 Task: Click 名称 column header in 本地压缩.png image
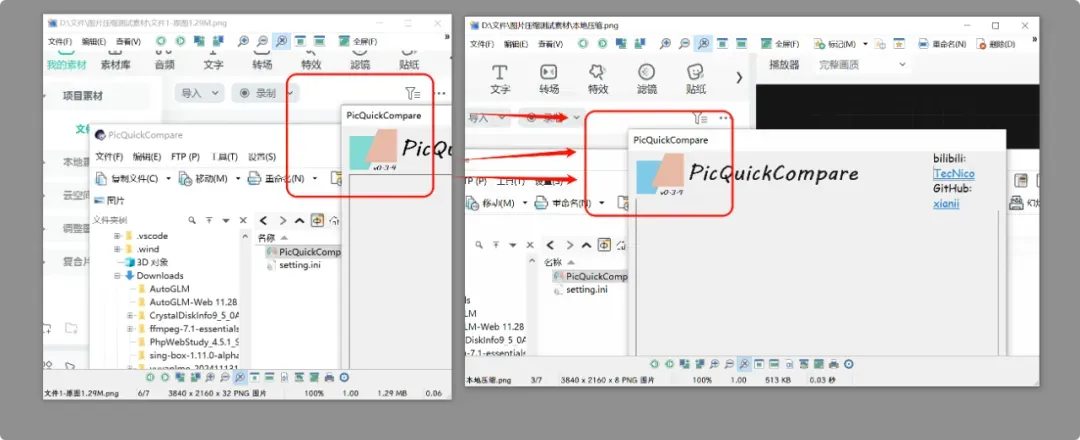(x=553, y=262)
